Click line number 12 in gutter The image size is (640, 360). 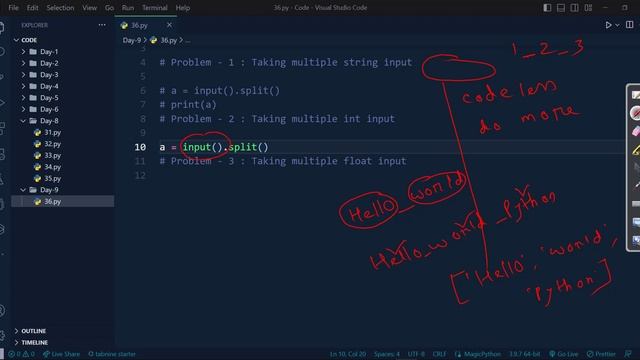tap(140, 175)
